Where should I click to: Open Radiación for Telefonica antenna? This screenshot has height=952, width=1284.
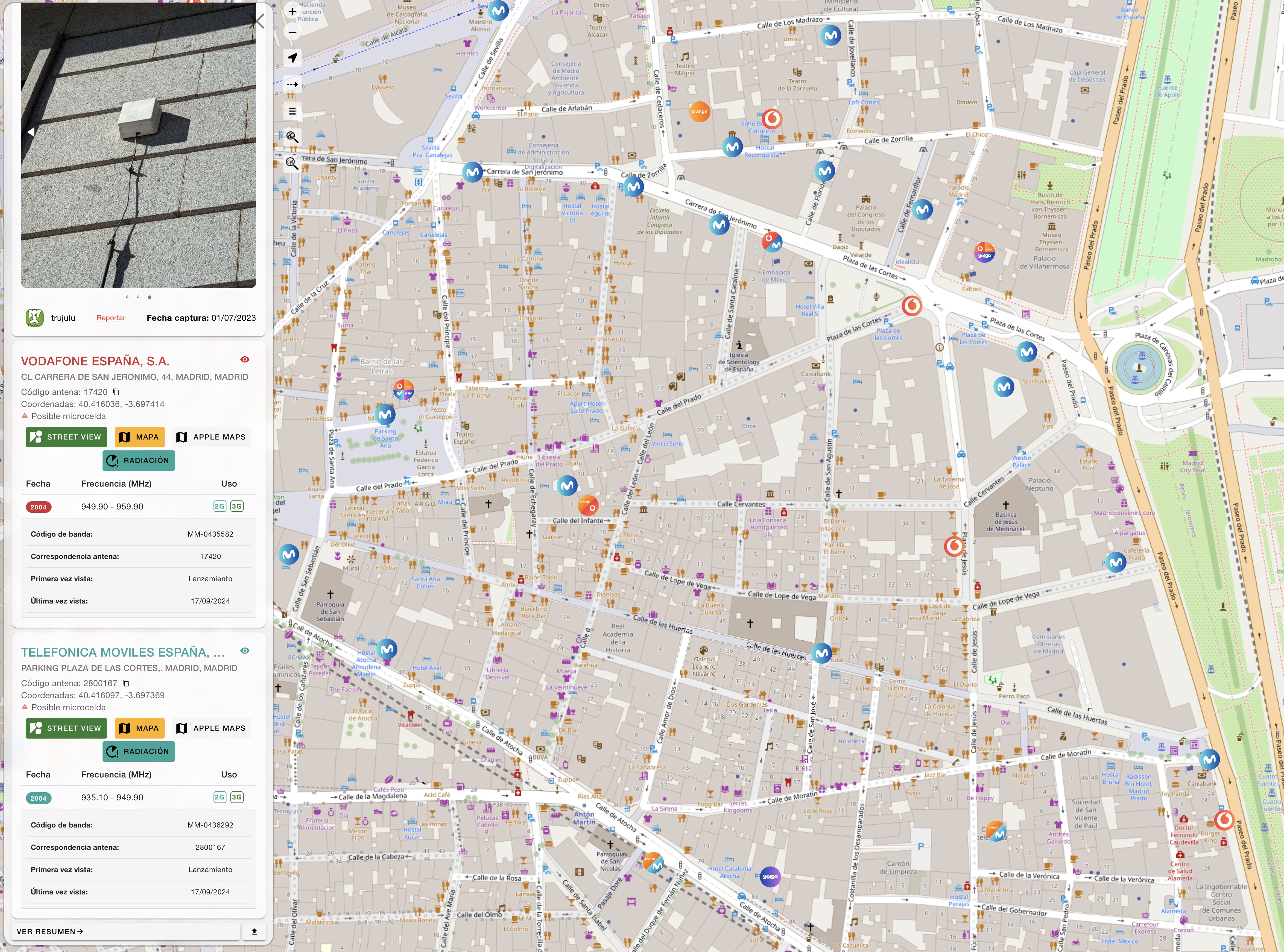[138, 752]
